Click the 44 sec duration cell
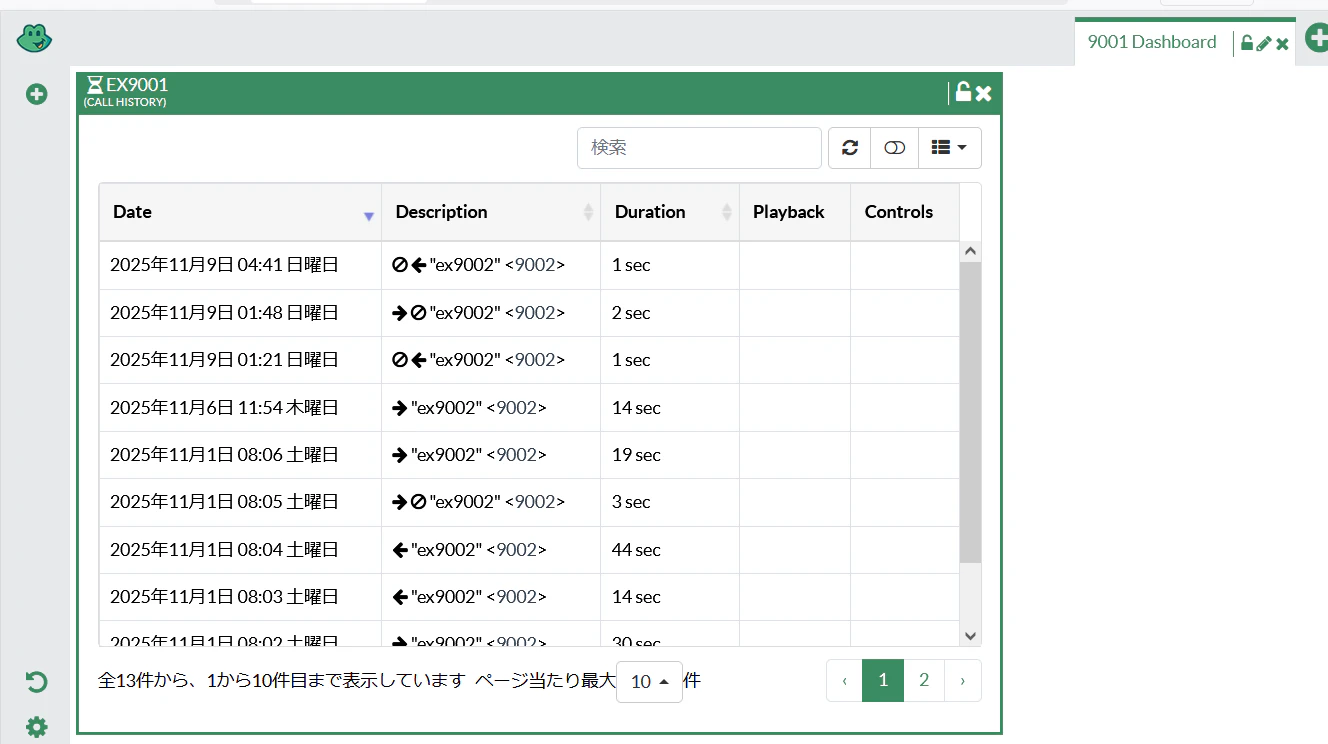1328x744 pixels. (670, 550)
